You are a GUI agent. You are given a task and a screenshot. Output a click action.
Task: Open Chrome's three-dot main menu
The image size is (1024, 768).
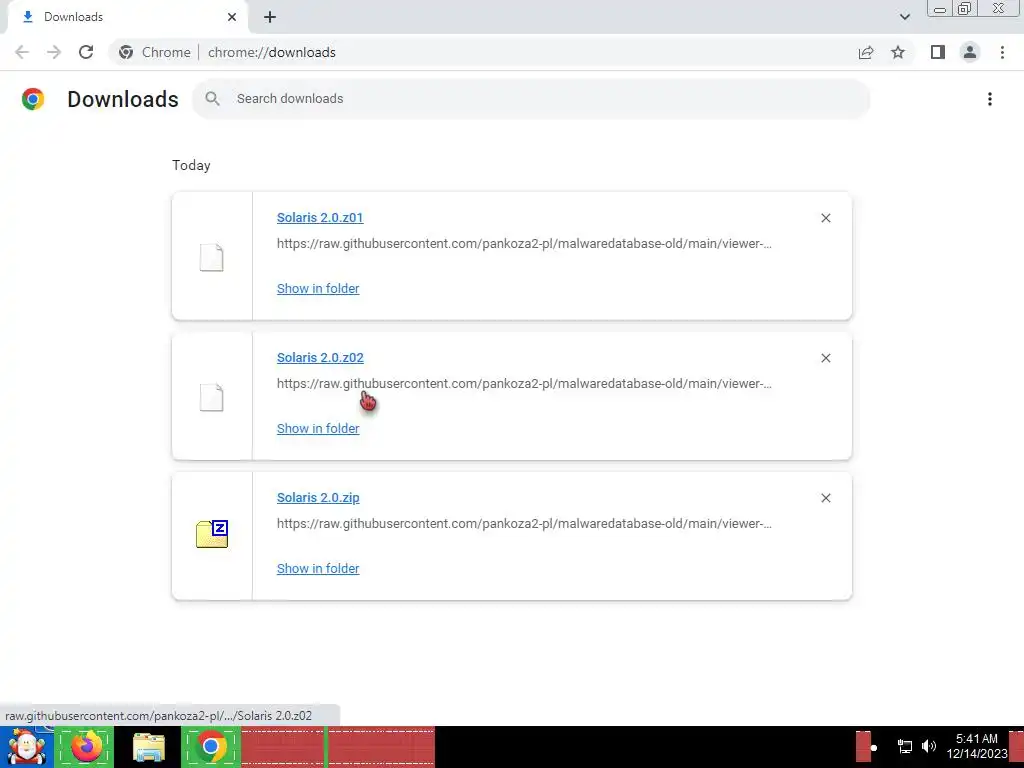1002,52
